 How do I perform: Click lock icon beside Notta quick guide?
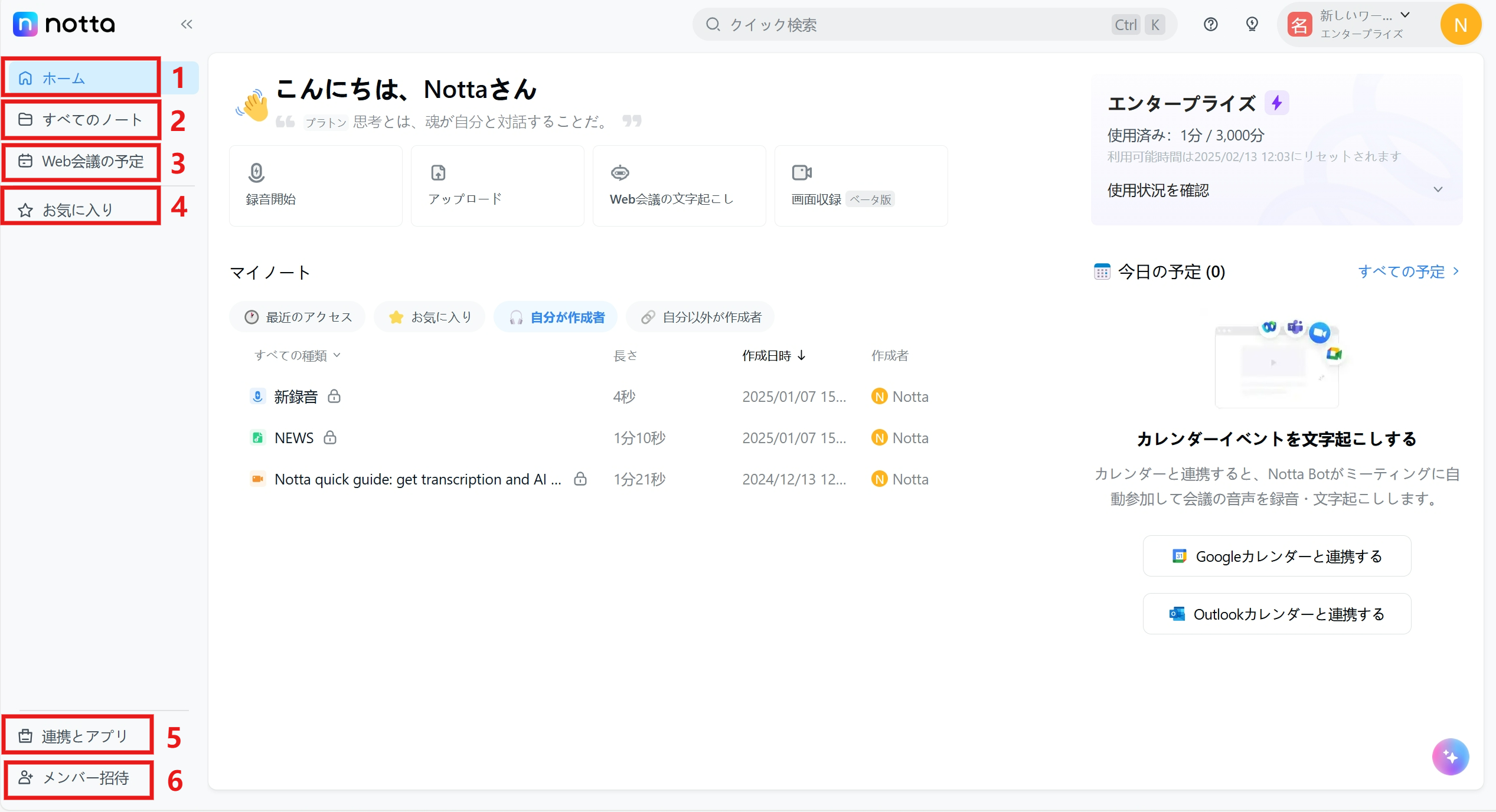(580, 479)
